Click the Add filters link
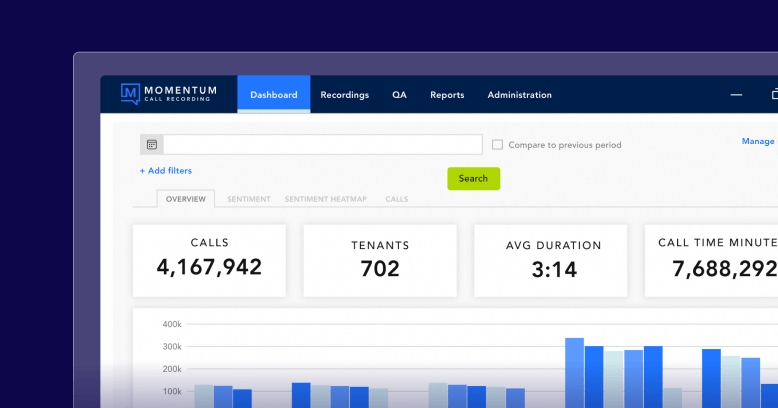Screen dimensions: 778x408 [166, 171]
